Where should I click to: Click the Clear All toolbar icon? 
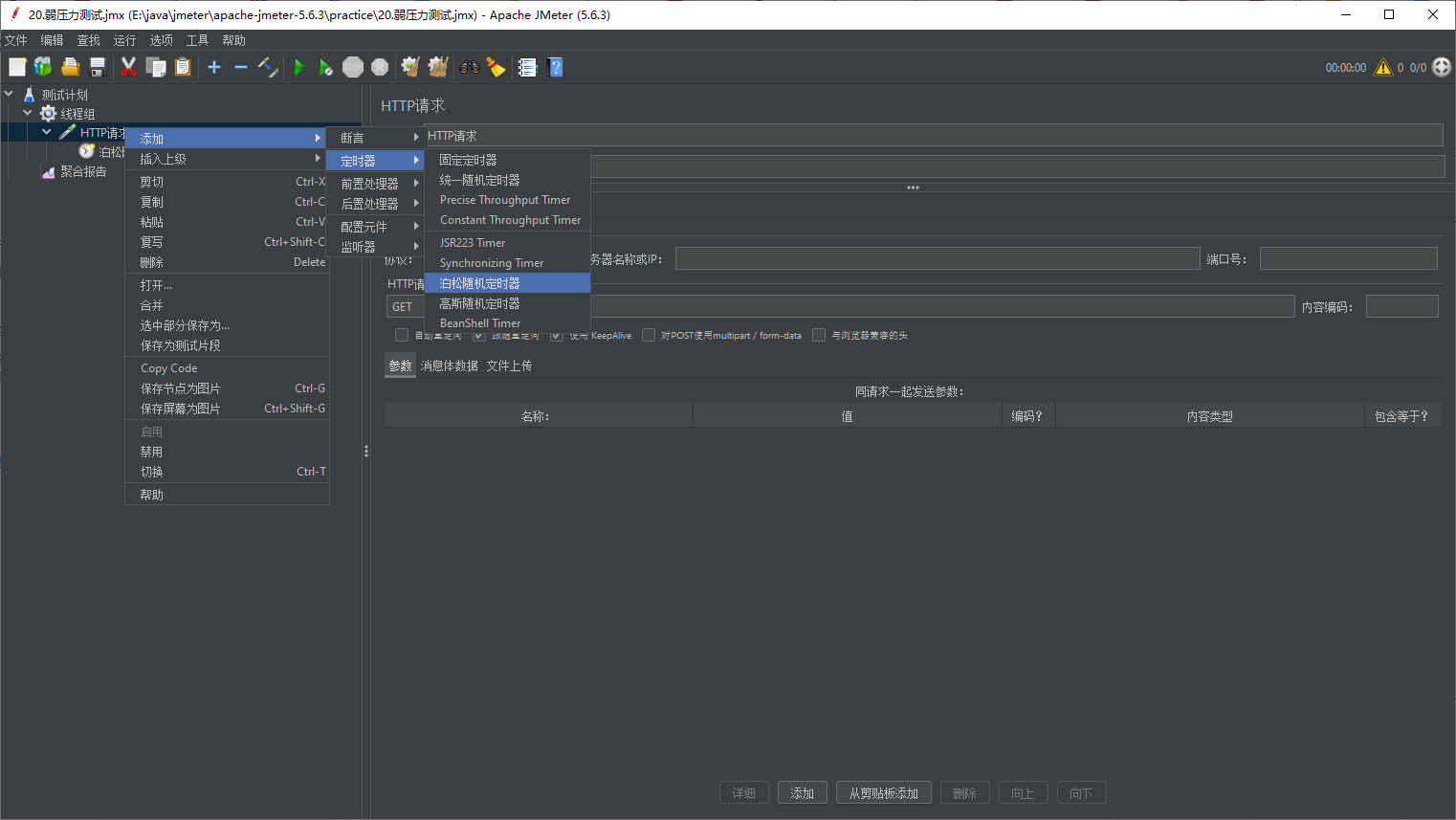point(438,67)
